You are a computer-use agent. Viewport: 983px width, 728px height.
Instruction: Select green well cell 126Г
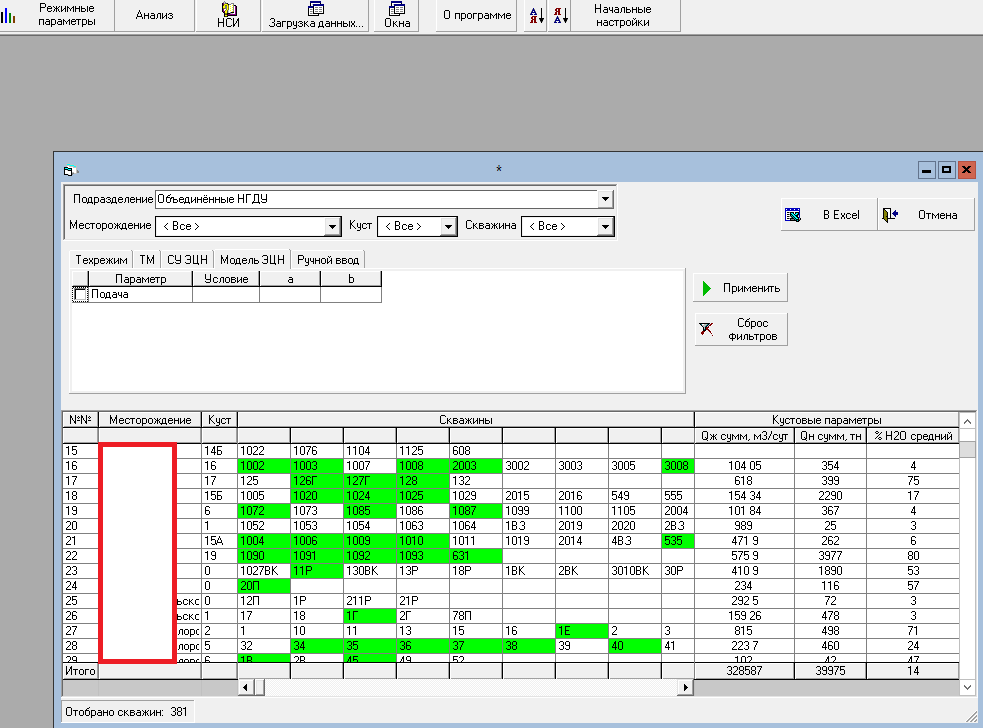click(317, 481)
